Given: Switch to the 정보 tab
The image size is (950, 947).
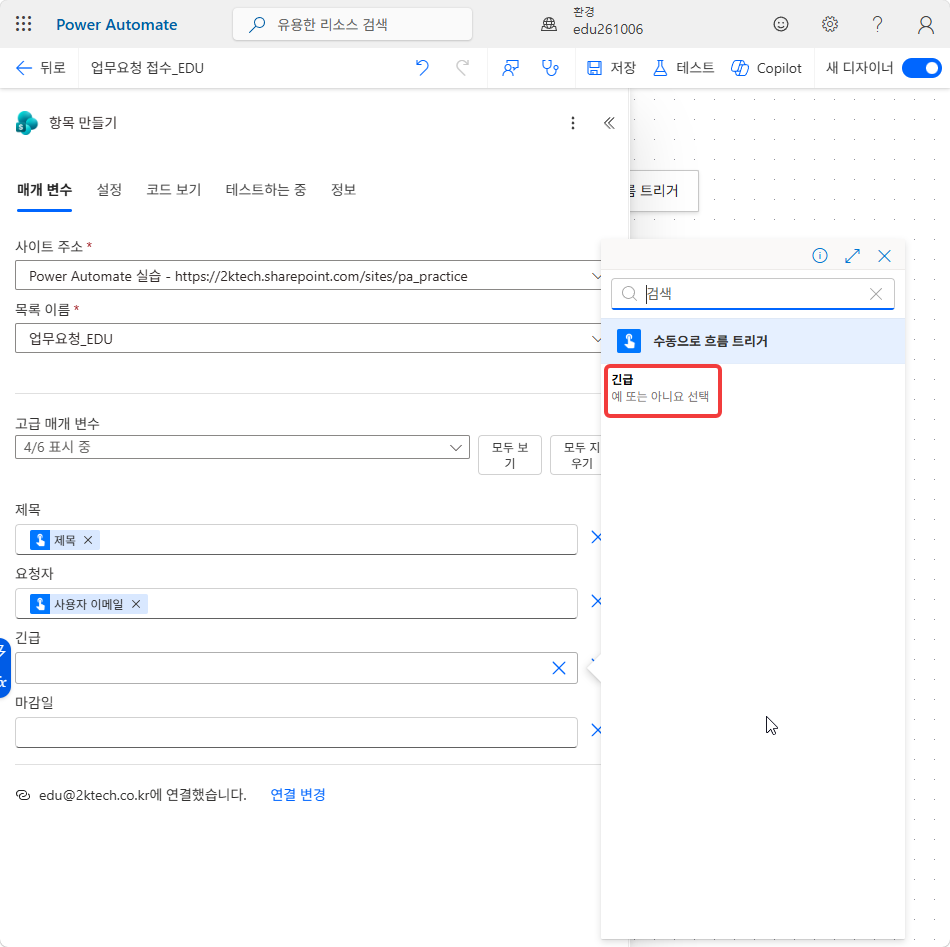Looking at the screenshot, I should point(343,190).
